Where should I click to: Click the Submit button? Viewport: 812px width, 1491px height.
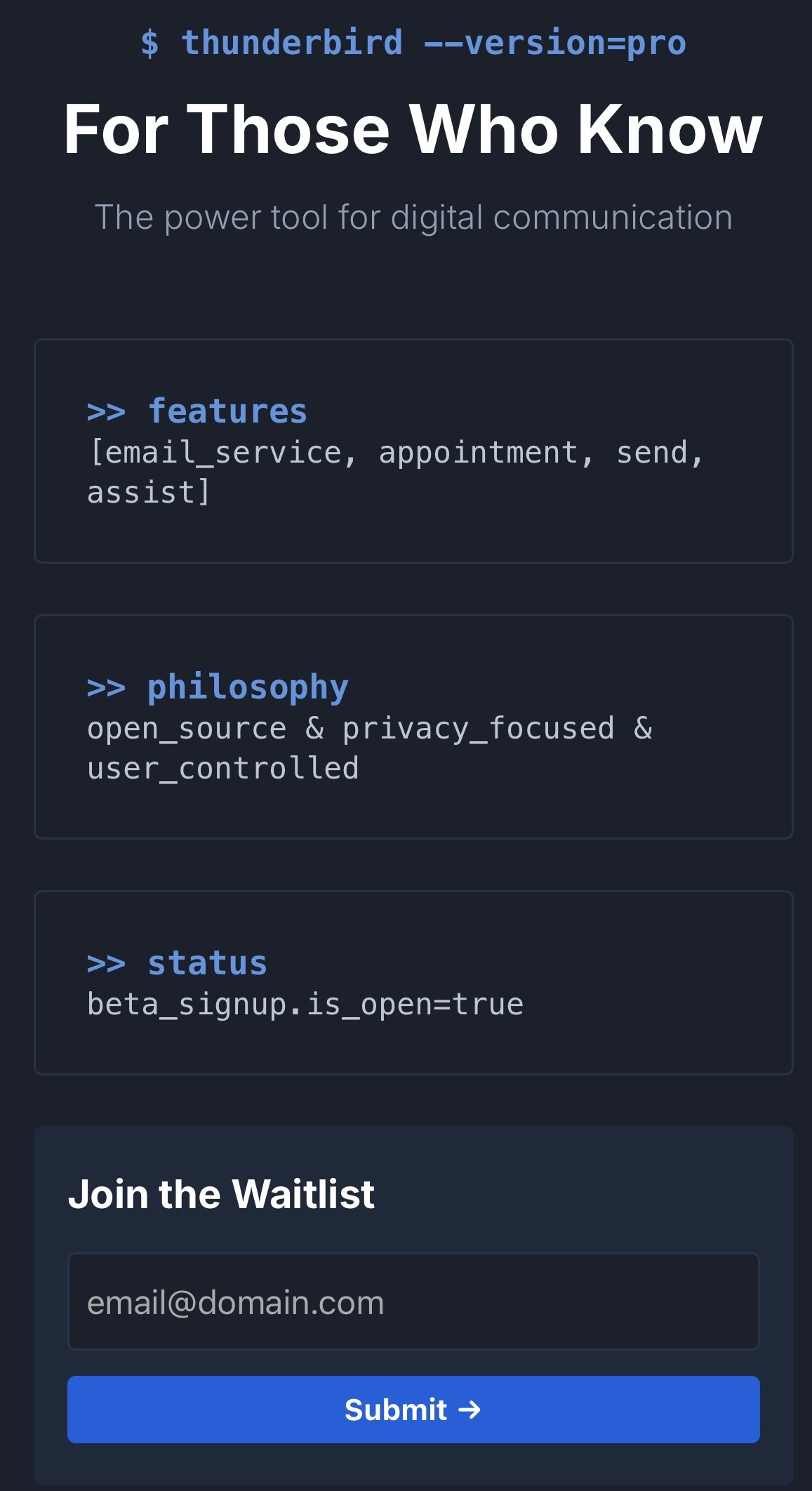(x=413, y=1409)
